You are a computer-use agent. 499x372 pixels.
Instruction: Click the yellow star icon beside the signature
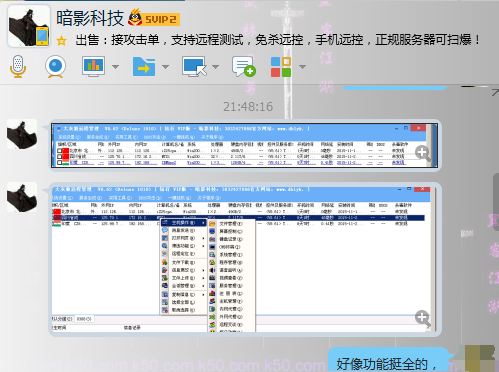(x=61, y=41)
